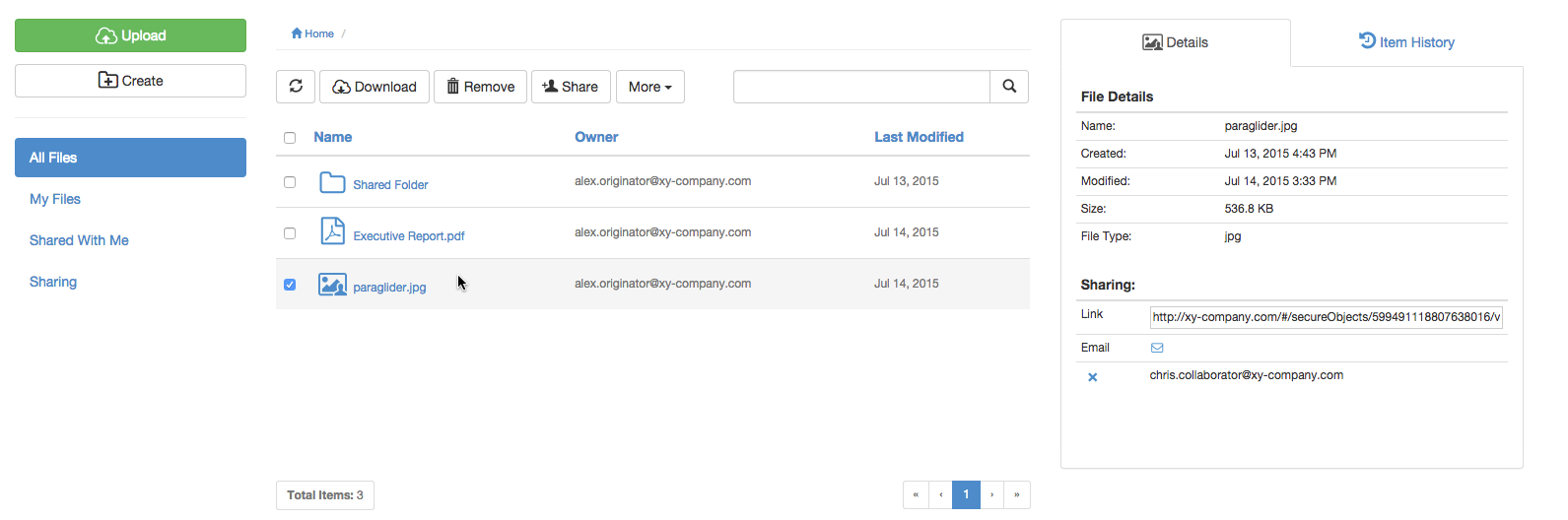Switch to the Item History tab
Viewport: 1568px width, 520px height.
click(x=1406, y=42)
